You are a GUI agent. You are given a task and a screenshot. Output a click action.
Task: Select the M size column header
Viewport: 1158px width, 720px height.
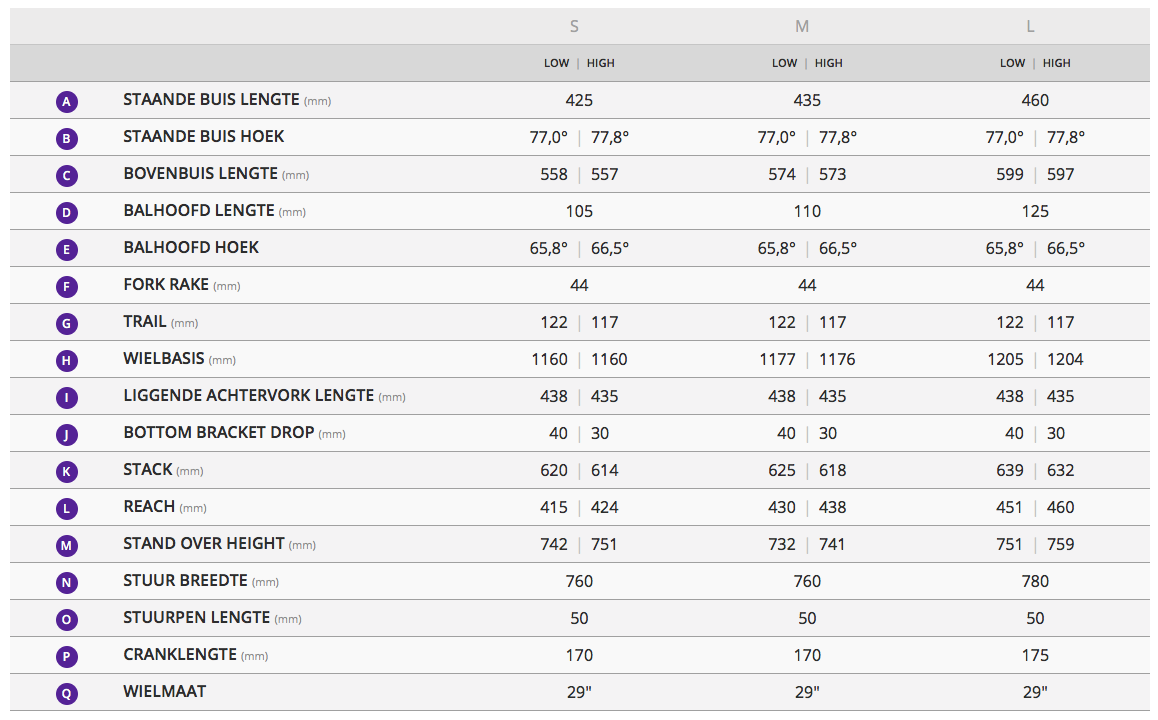802,26
